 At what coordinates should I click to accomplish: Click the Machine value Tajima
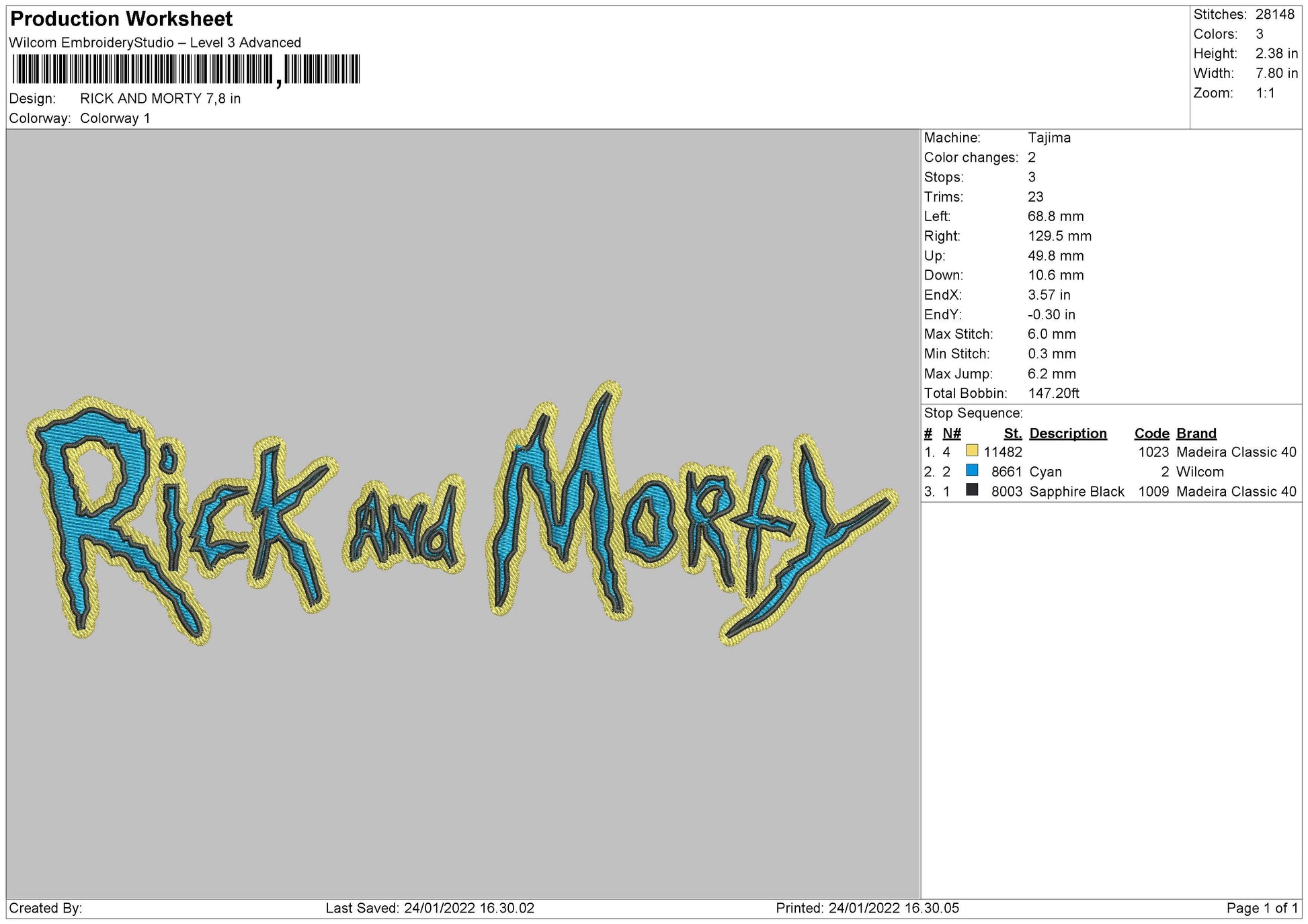[1049, 138]
